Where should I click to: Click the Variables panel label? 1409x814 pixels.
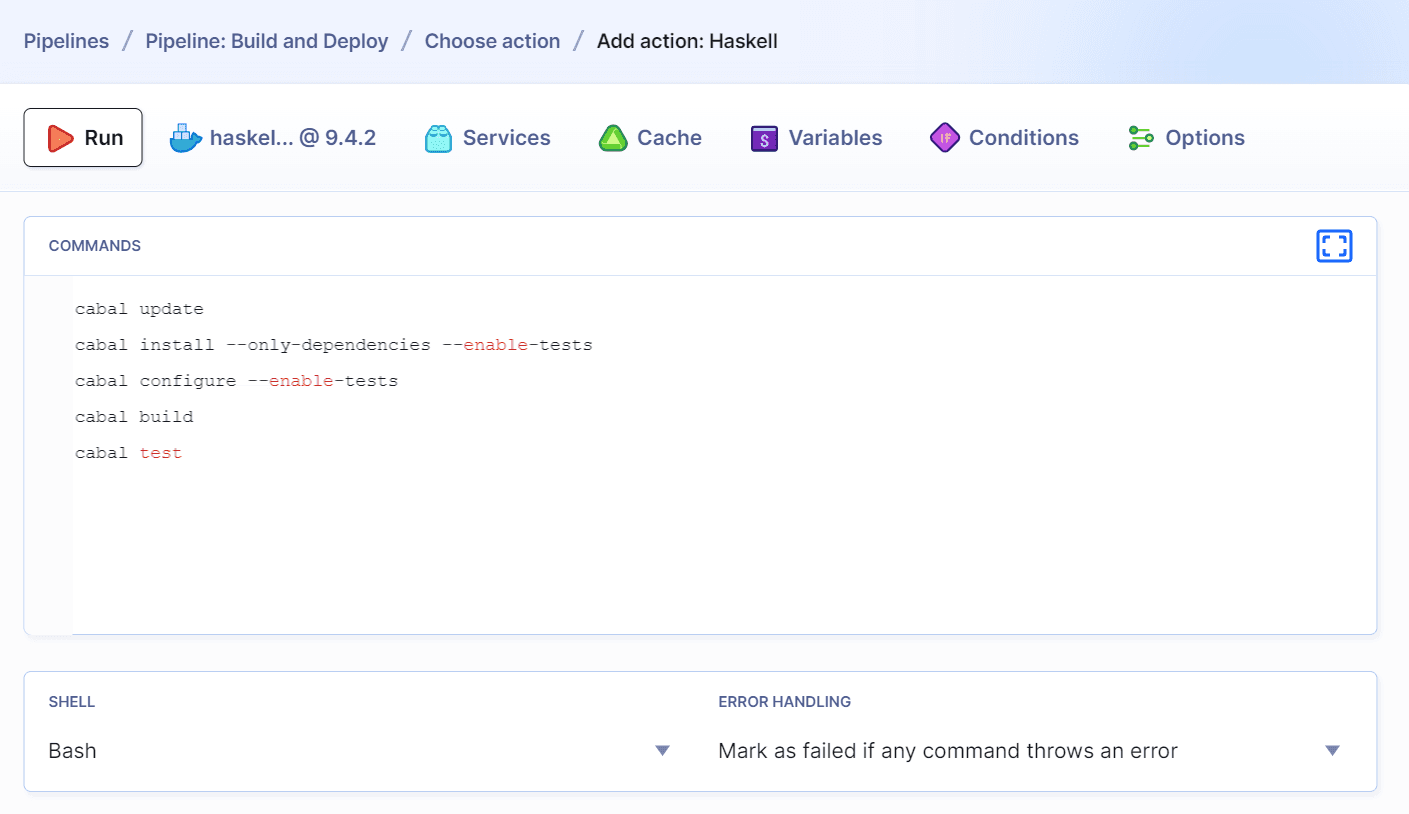tap(835, 138)
